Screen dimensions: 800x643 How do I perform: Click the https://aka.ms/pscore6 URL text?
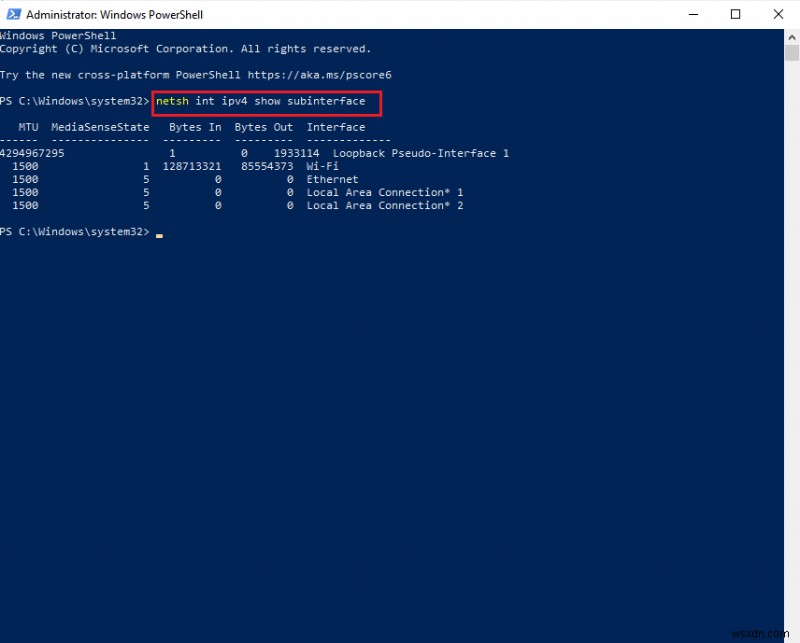[x=319, y=75]
